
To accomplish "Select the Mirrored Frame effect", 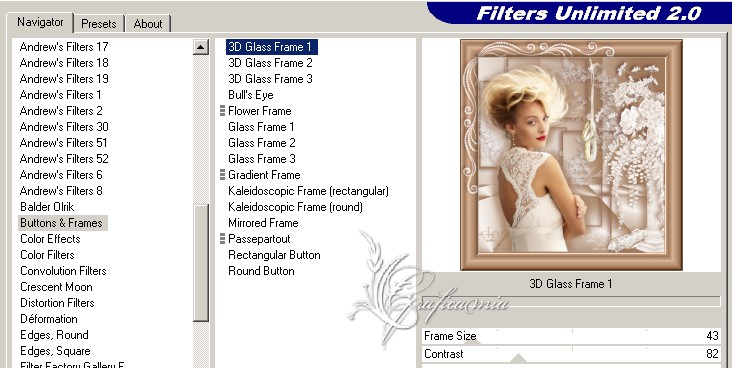I will click(x=263, y=223).
